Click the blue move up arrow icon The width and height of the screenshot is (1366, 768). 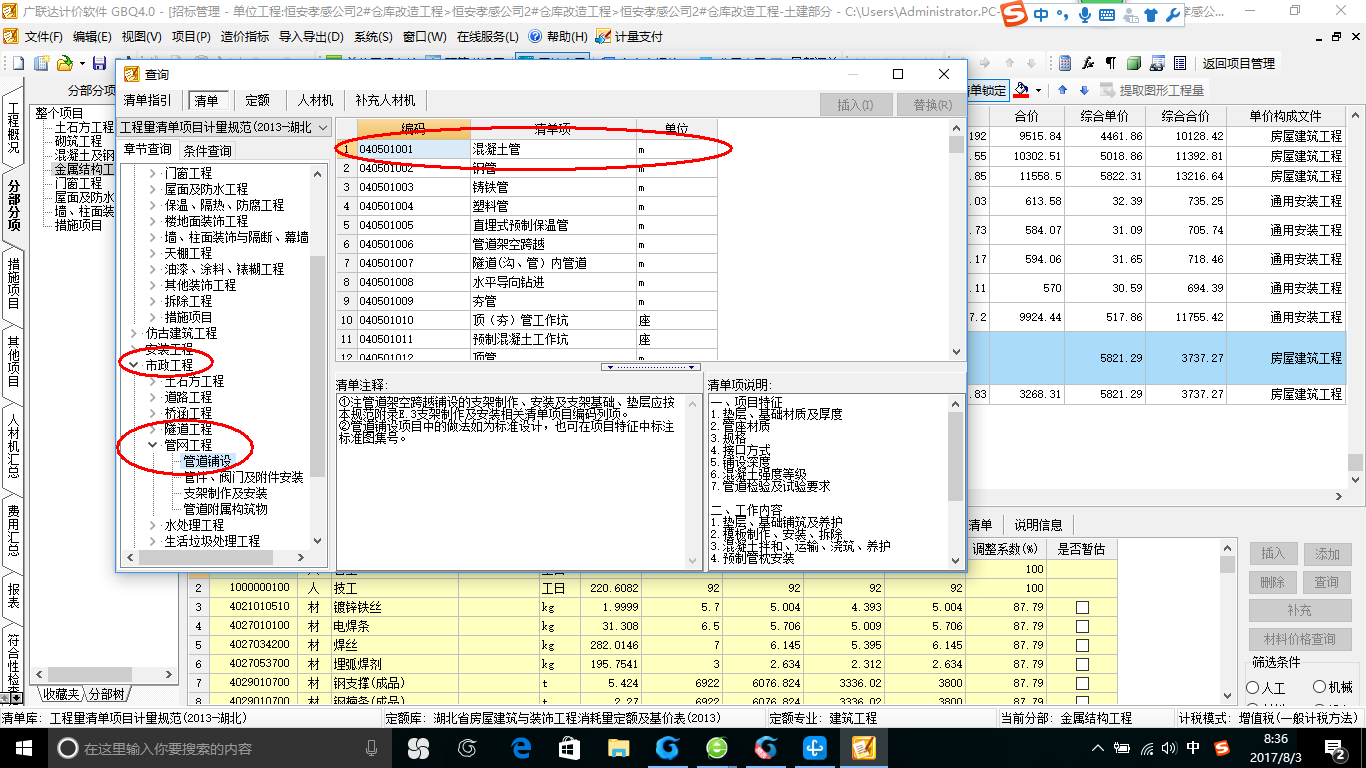1062,90
